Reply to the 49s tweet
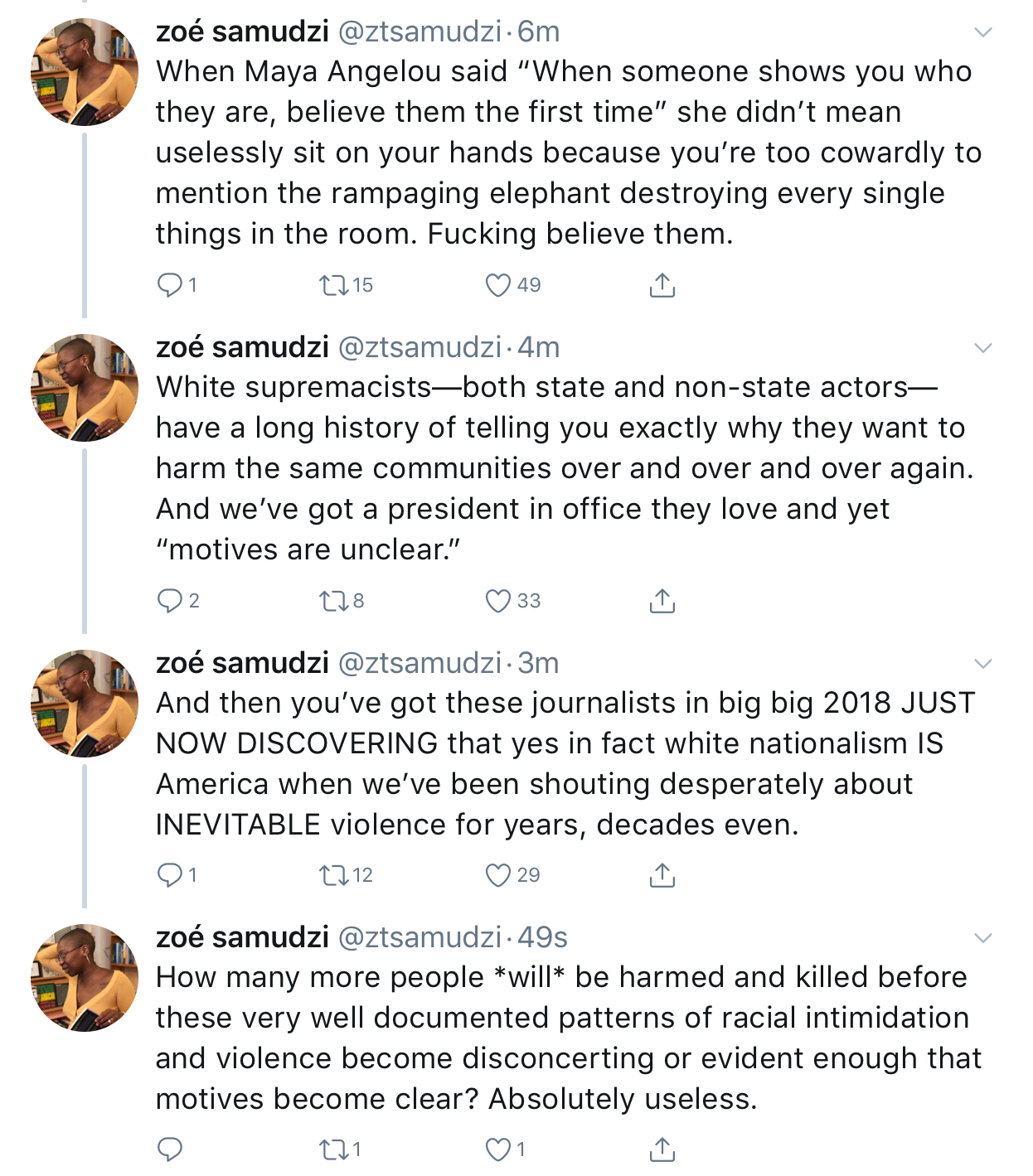Image resolution: width=1033 pixels, height=1176 pixels. (x=170, y=1149)
